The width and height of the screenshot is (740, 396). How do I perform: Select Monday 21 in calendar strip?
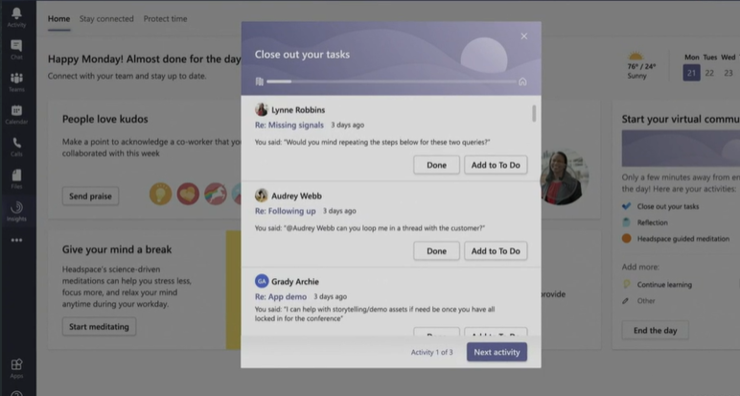(x=691, y=73)
